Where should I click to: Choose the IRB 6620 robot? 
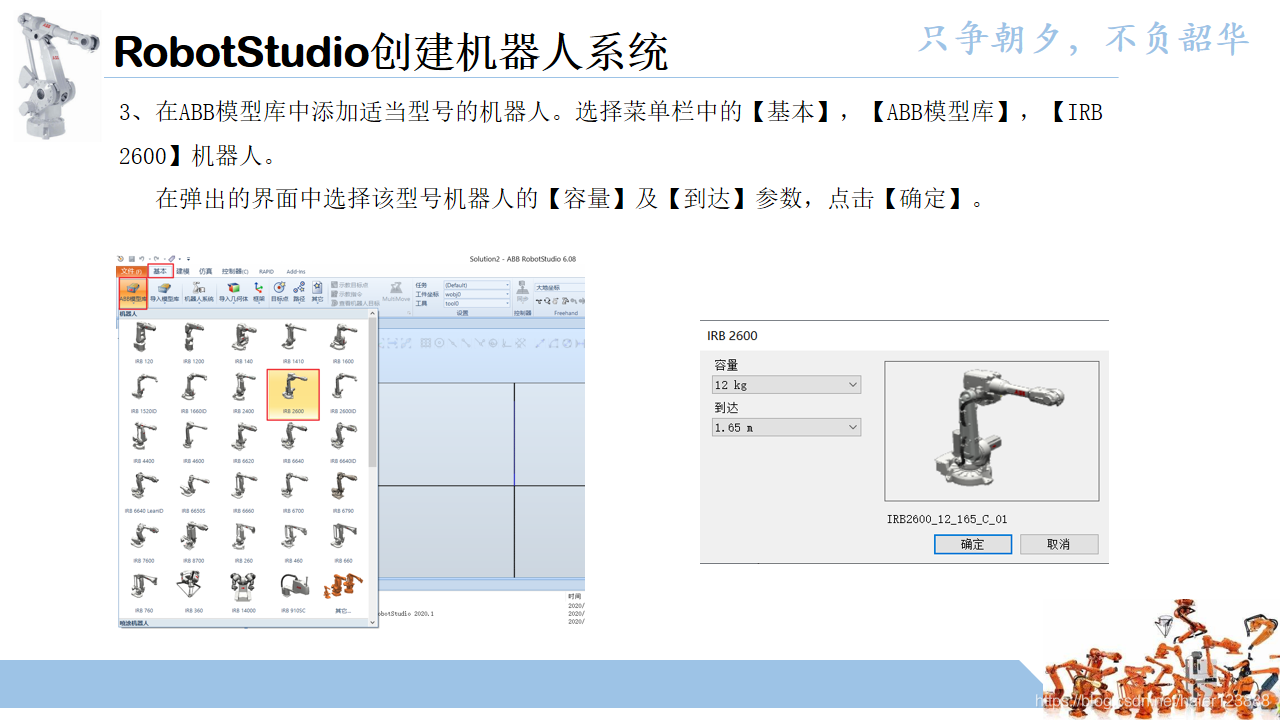pyautogui.click(x=243, y=443)
